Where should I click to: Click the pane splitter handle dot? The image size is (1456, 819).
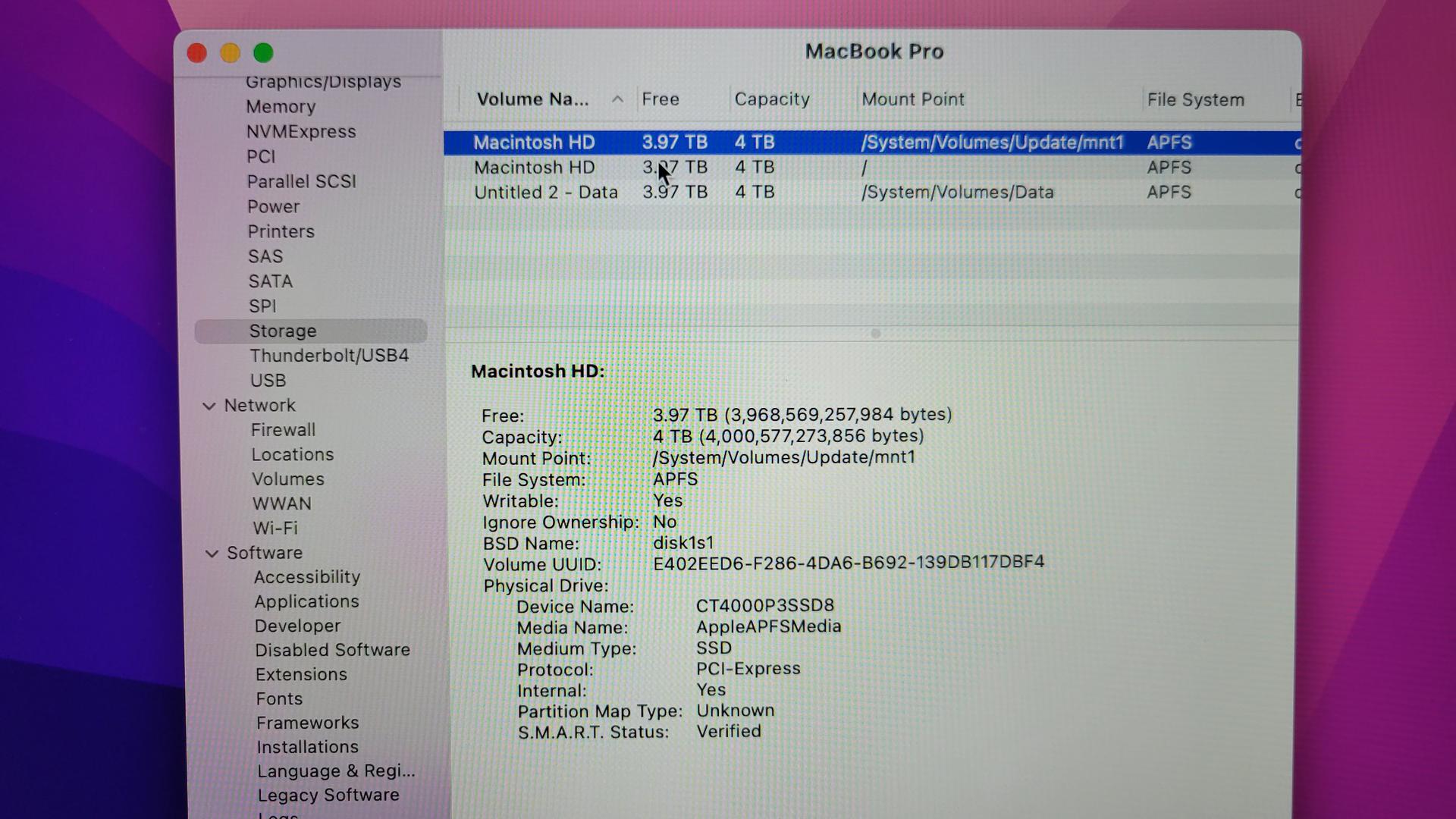click(x=875, y=334)
